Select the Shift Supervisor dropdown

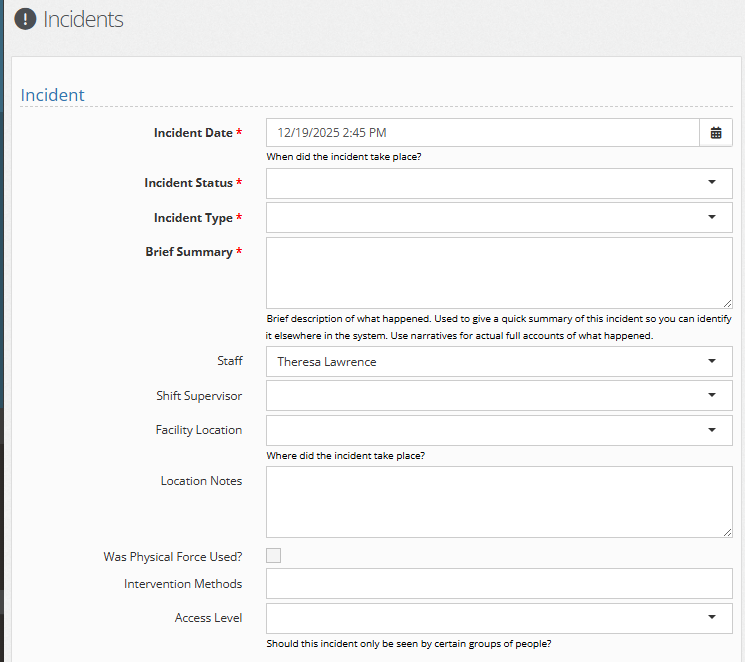498,396
